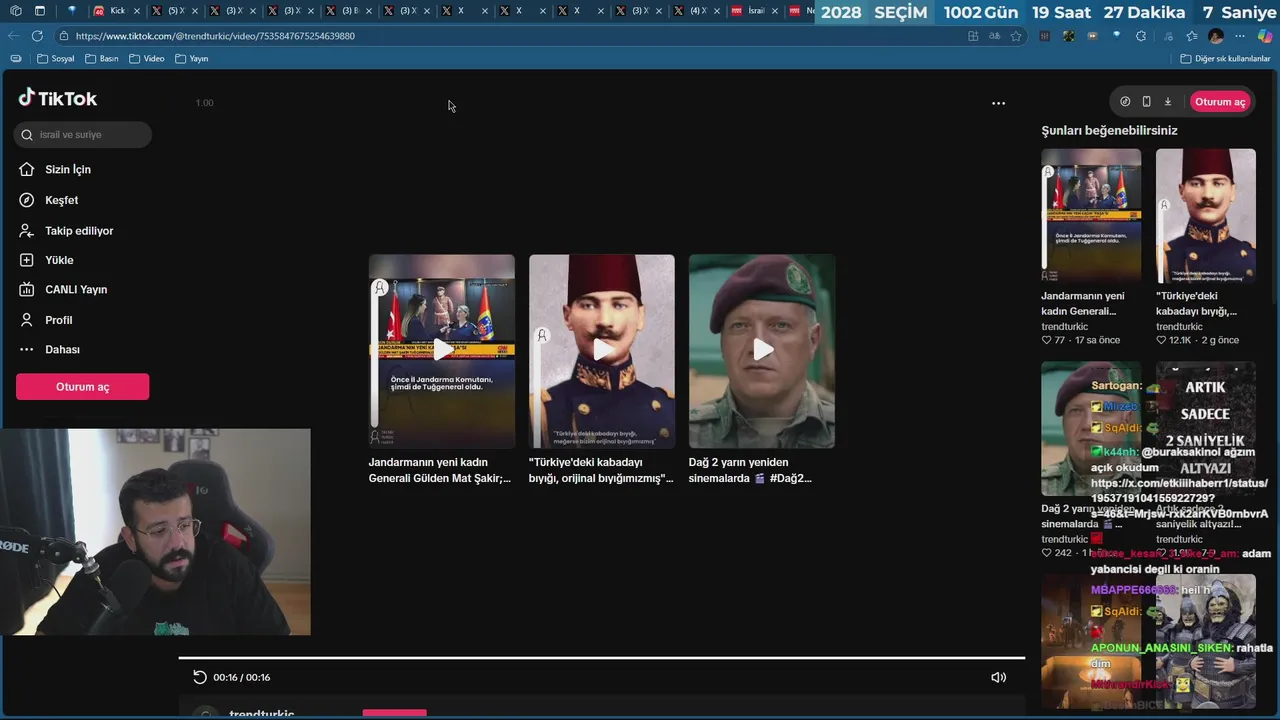Toggle the video volume speaker icon

coord(998,677)
